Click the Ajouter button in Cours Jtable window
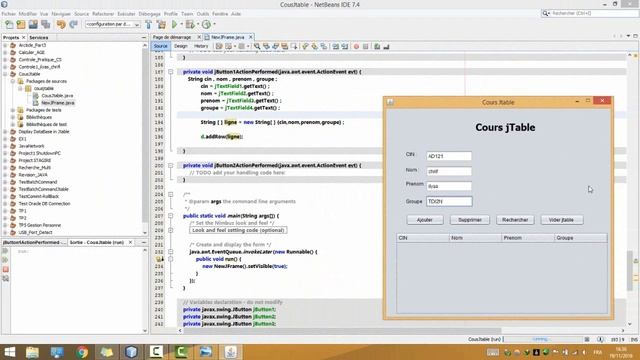Screen dimensions: 640x360 point(425,220)
